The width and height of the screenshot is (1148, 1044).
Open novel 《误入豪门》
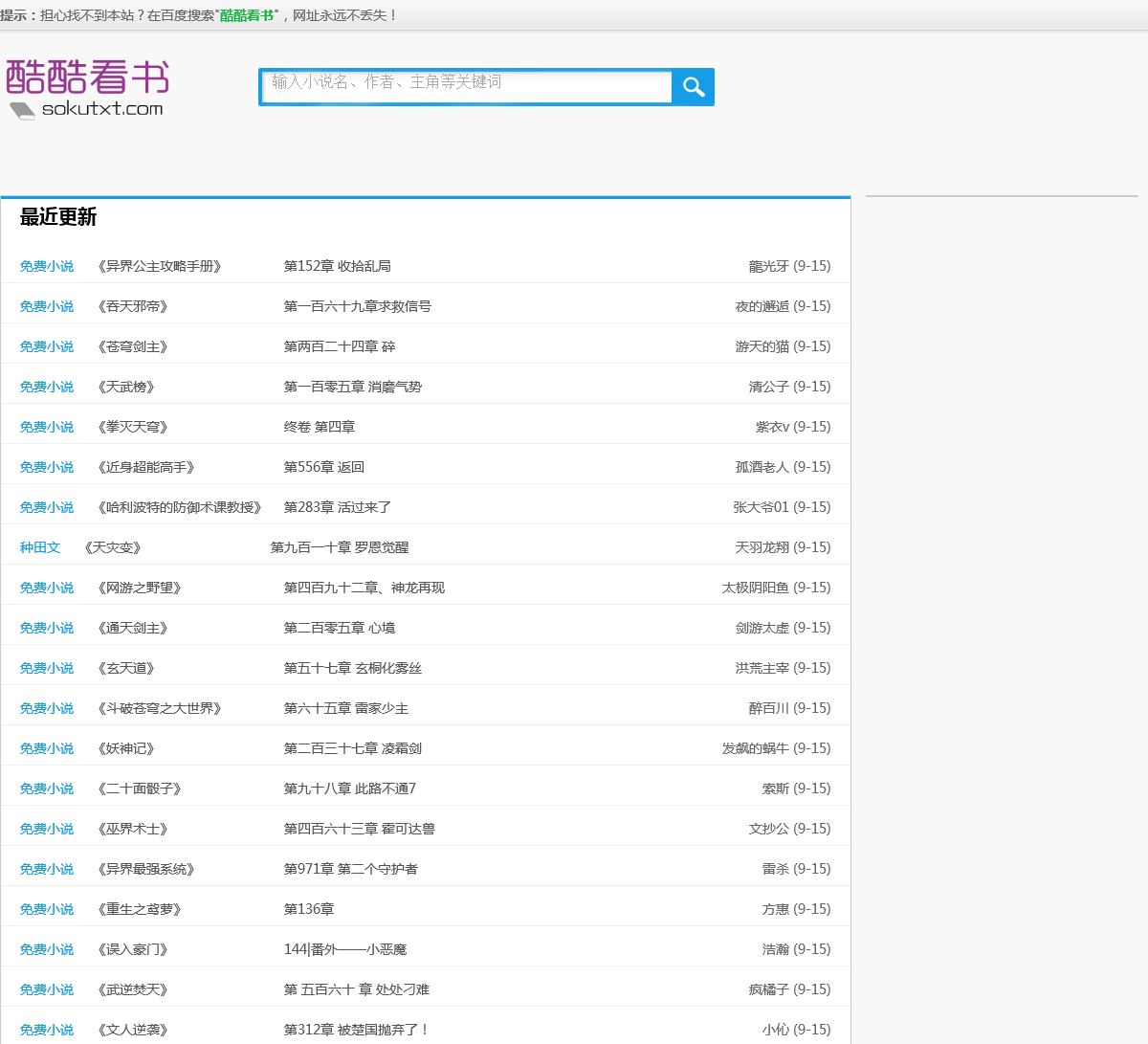(133, 949)
